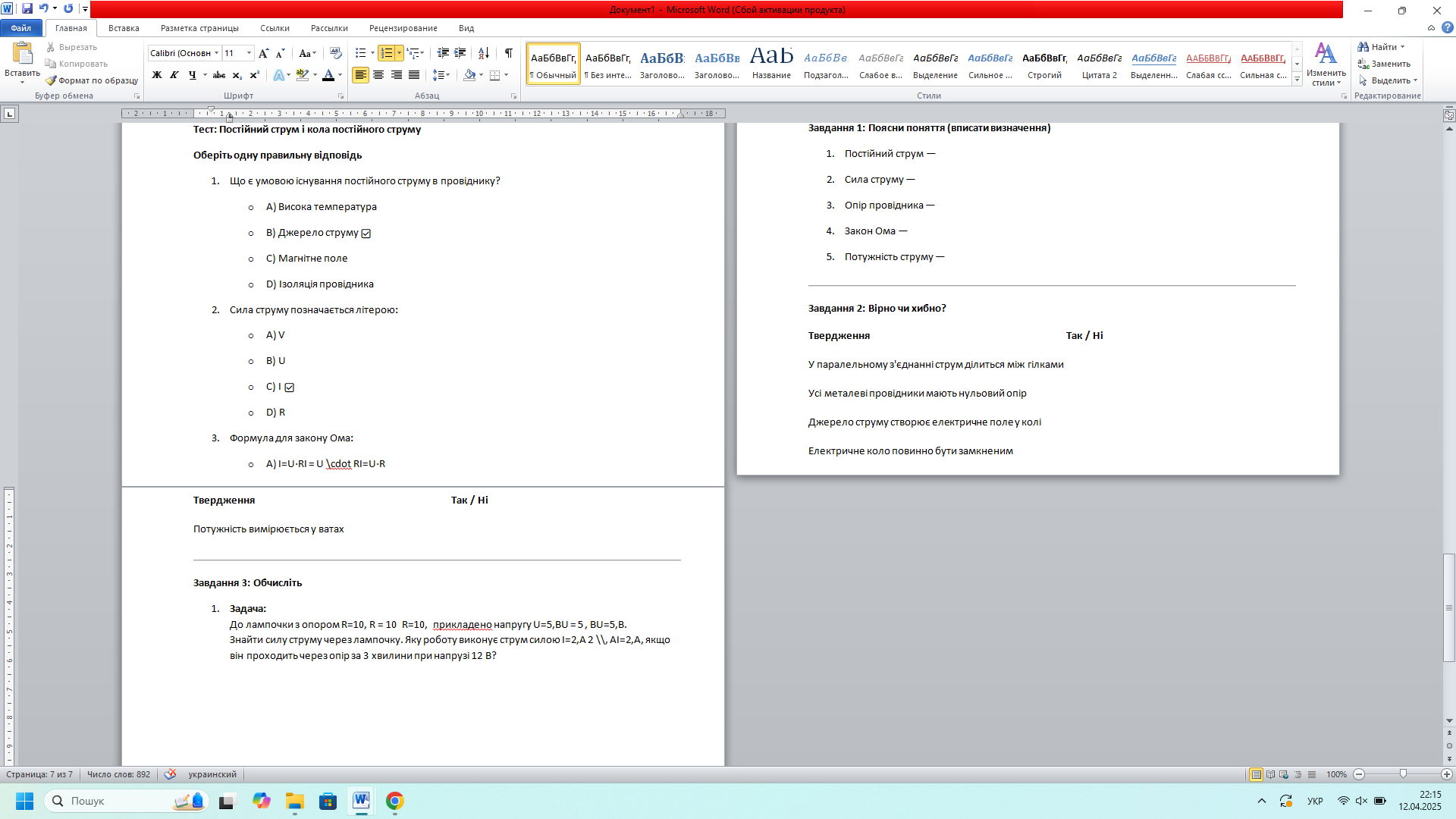
Task: Open the numbered list dropdown arrow
Action: [399, 53]
